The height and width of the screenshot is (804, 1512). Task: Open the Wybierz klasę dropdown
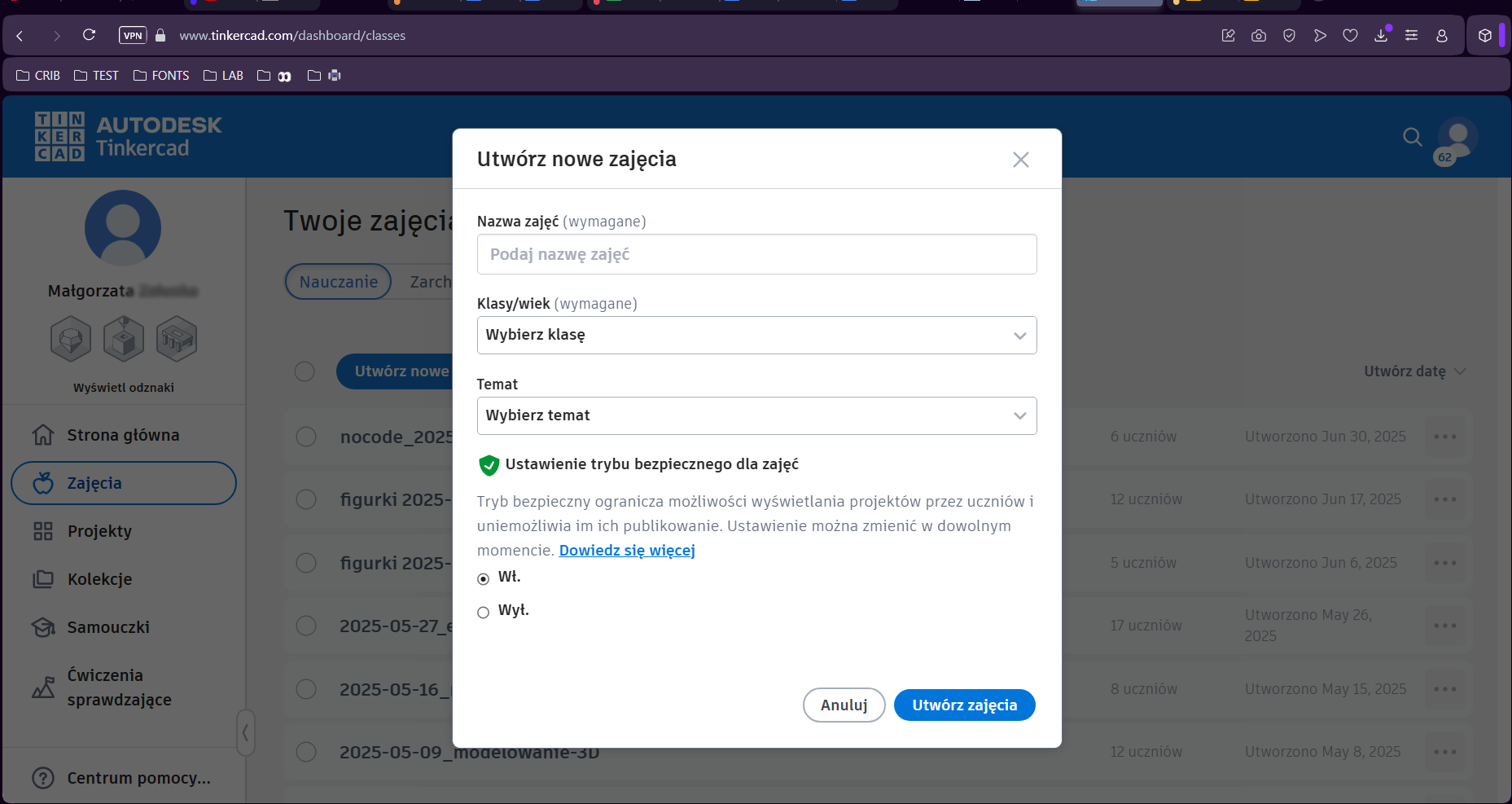[x=756, y=336]
